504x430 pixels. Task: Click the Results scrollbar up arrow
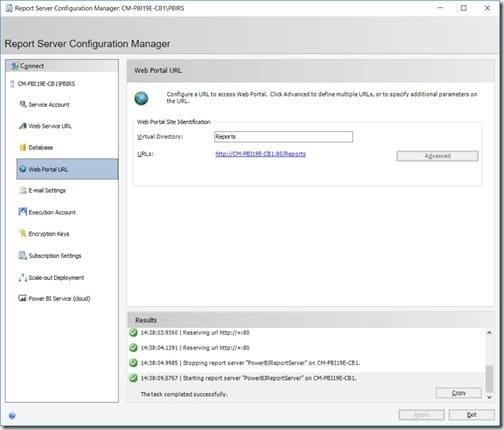(489, 332)
